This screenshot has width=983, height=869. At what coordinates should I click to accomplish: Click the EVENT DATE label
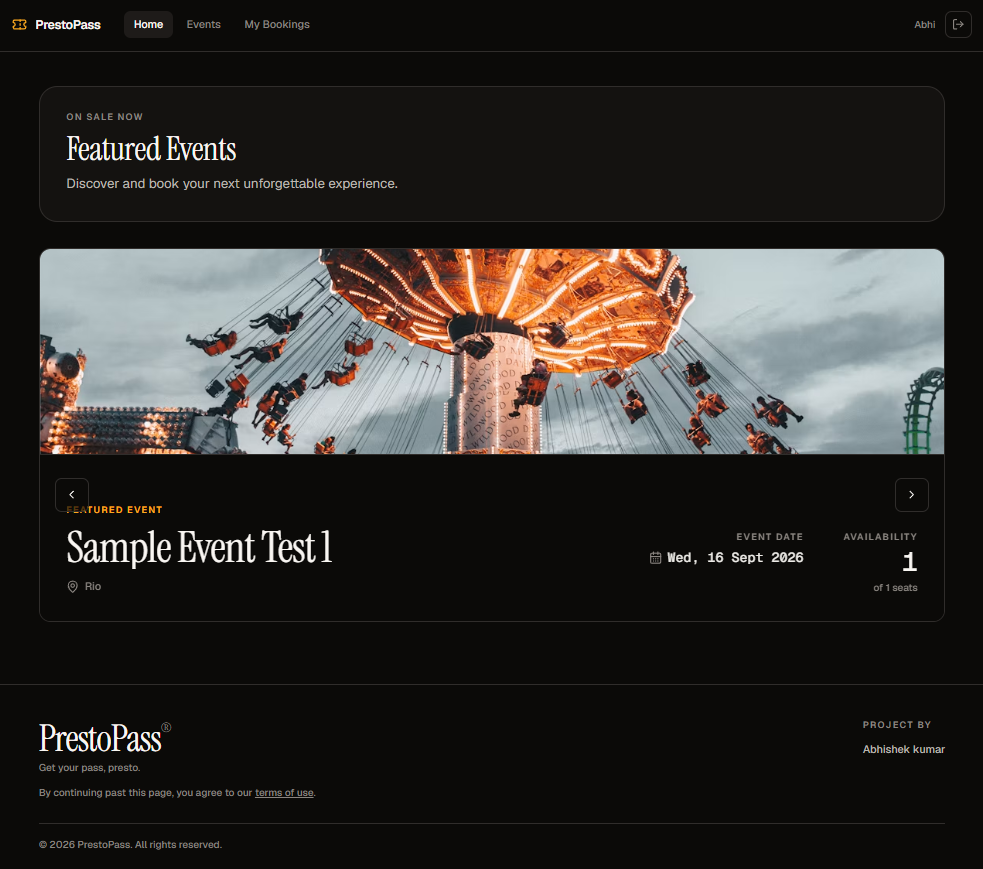[x=769, y=537]
